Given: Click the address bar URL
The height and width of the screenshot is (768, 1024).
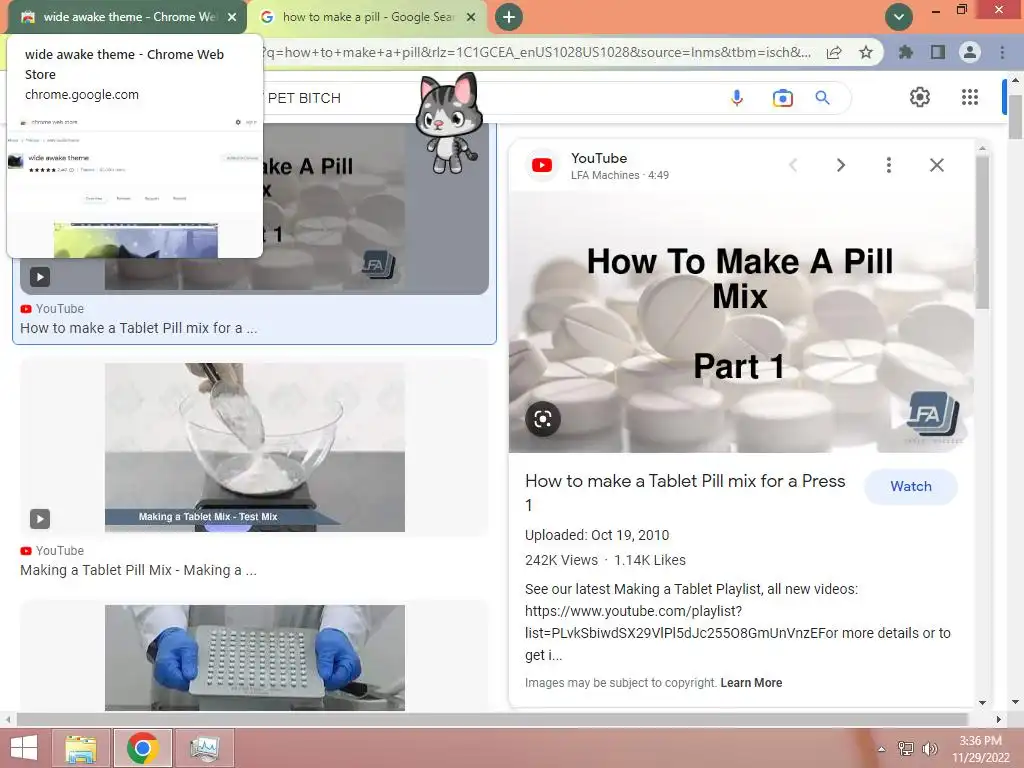Looking at the screenshot, I should coord(537,52).
